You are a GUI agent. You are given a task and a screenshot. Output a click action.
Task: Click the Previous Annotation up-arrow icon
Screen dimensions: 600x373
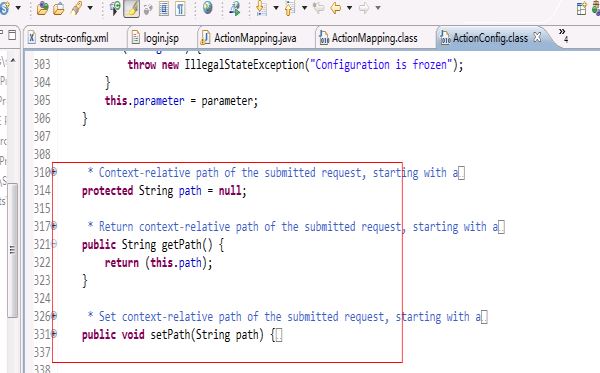pos(290,8)
